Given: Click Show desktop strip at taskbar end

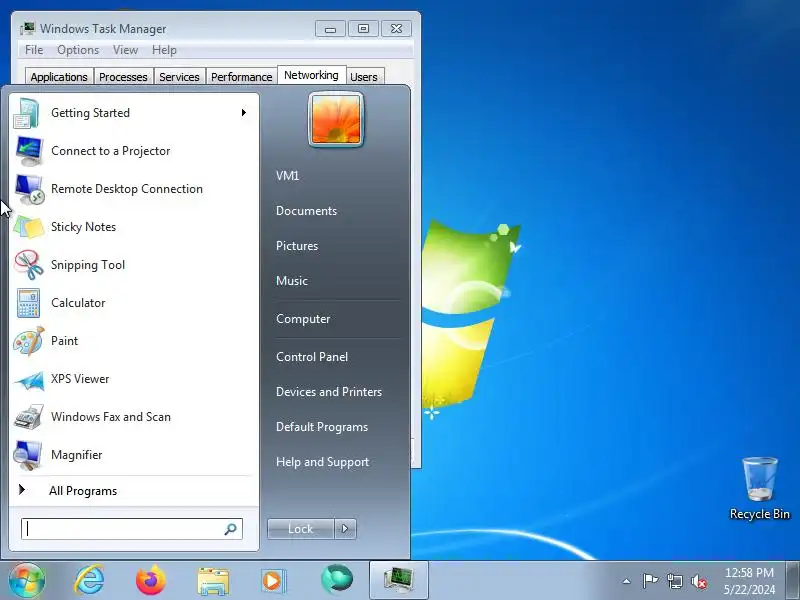Looking at the screenshot, I should coord(793,580).
